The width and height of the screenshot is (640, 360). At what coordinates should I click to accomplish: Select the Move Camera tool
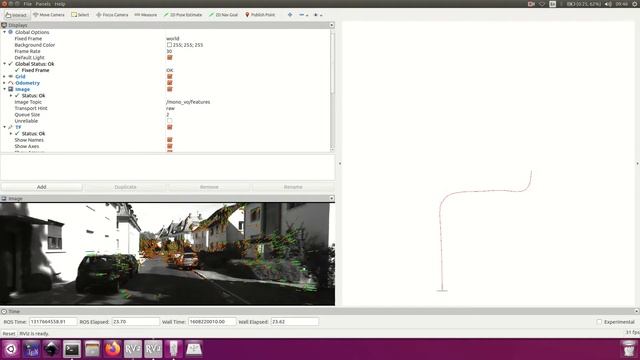pos(49,15)
